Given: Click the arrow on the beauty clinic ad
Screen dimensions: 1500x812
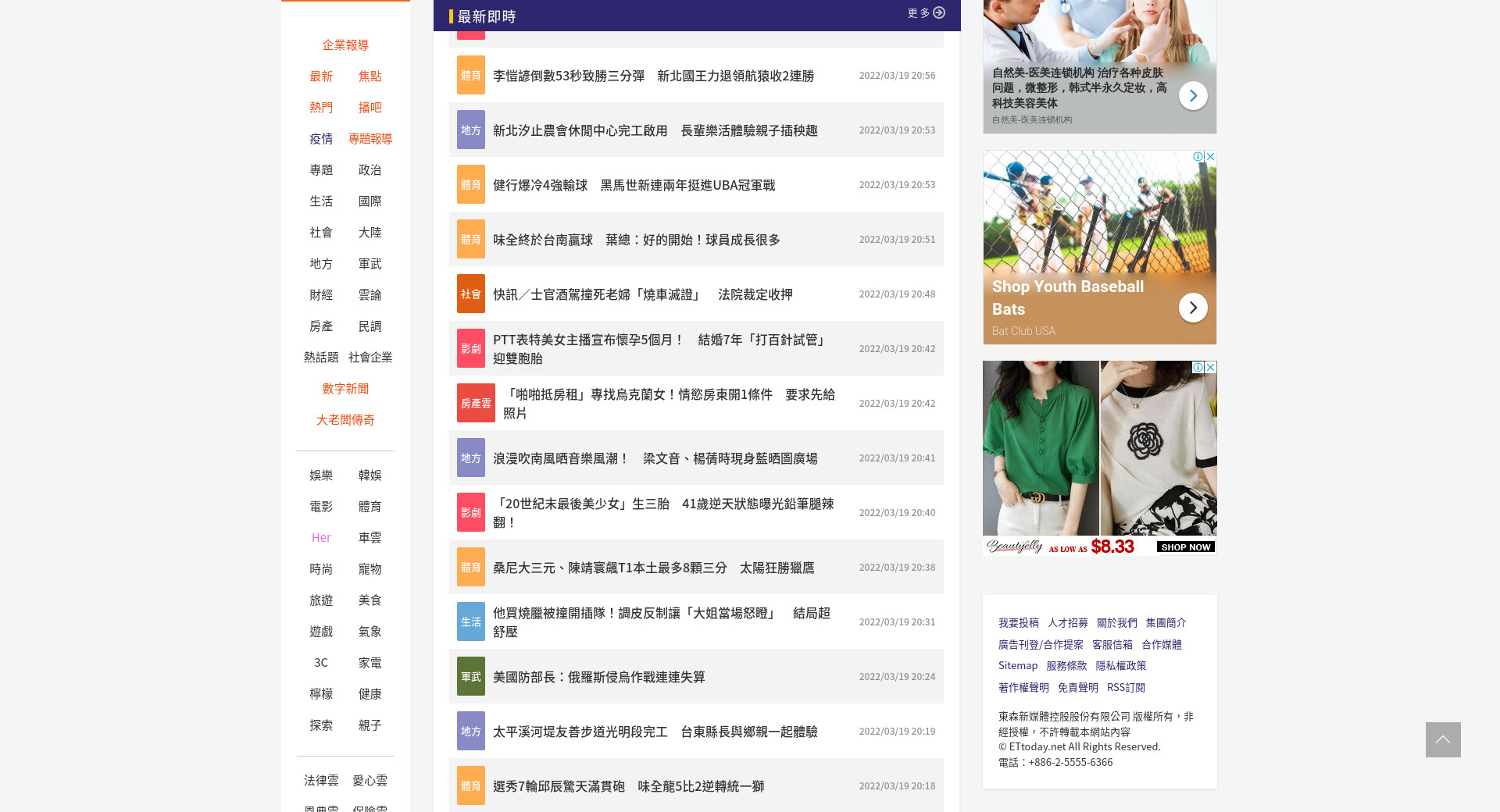Looking at the screenshot, I should click(x=1192, y=95).
